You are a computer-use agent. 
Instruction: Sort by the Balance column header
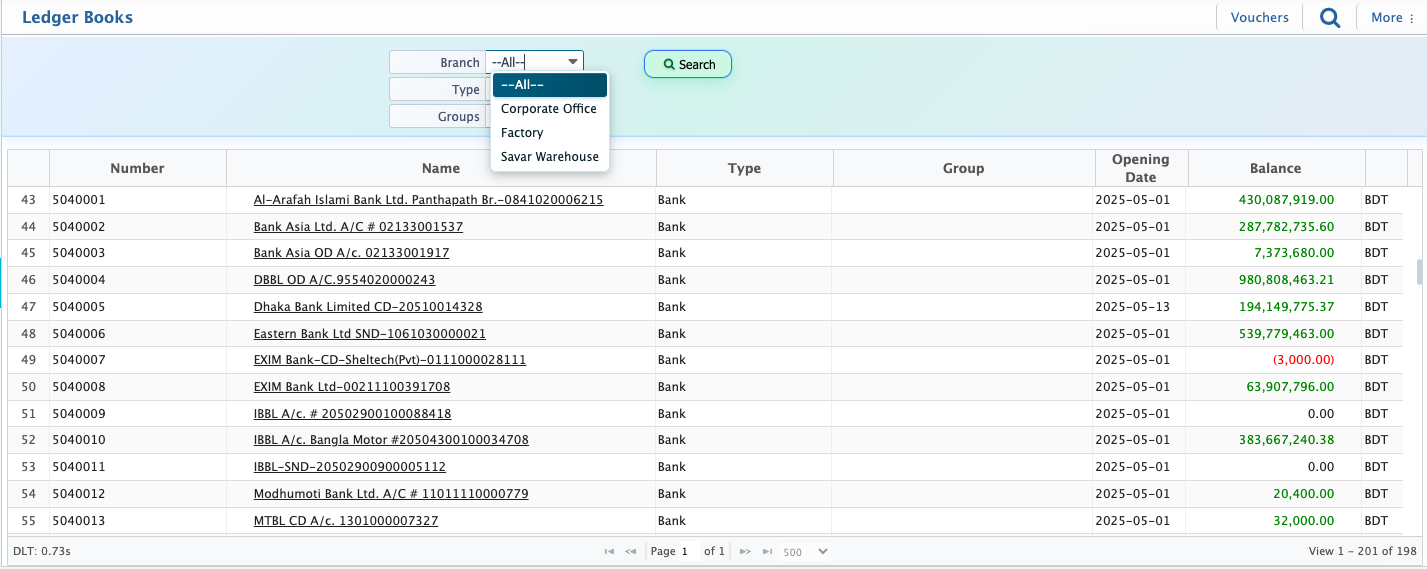pyautogui.click(x=1275, y=168)
